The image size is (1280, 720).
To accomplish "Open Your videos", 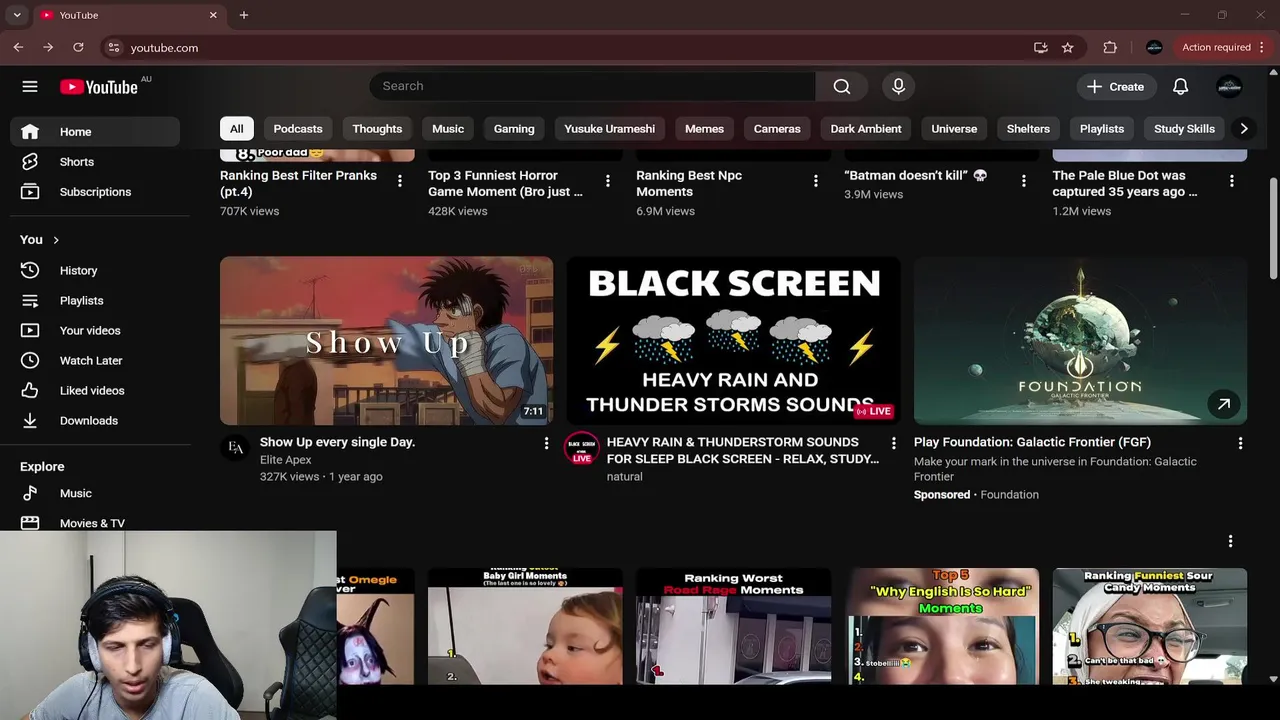I will (95, 330).
